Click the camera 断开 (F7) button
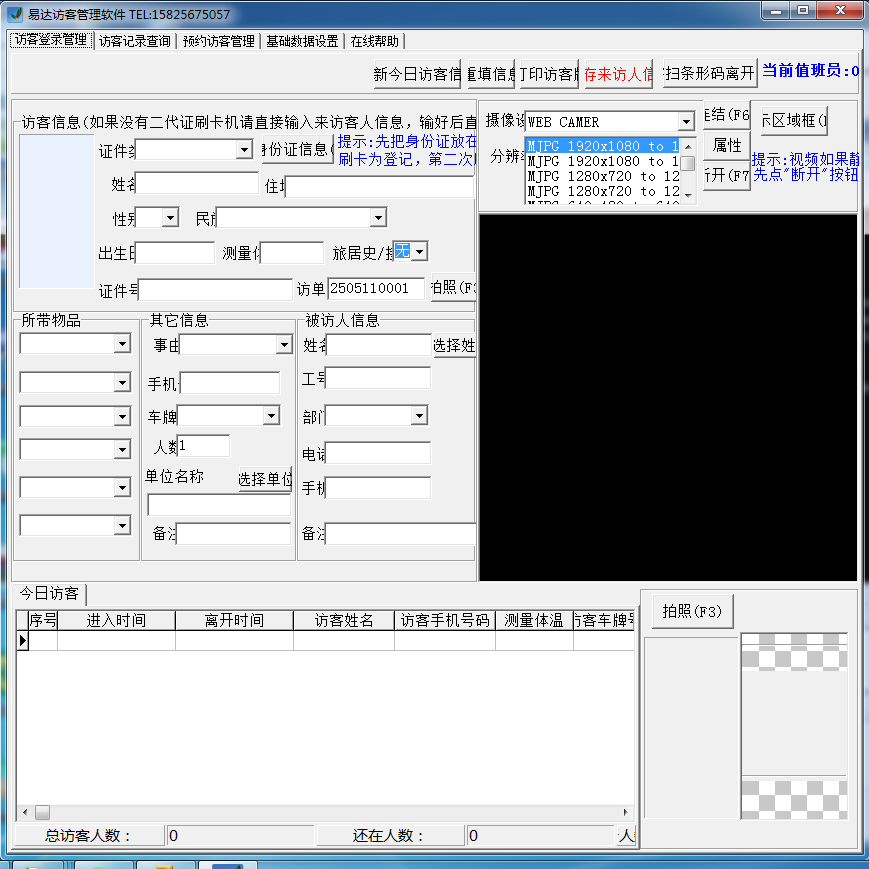 [x=727, y=176]
